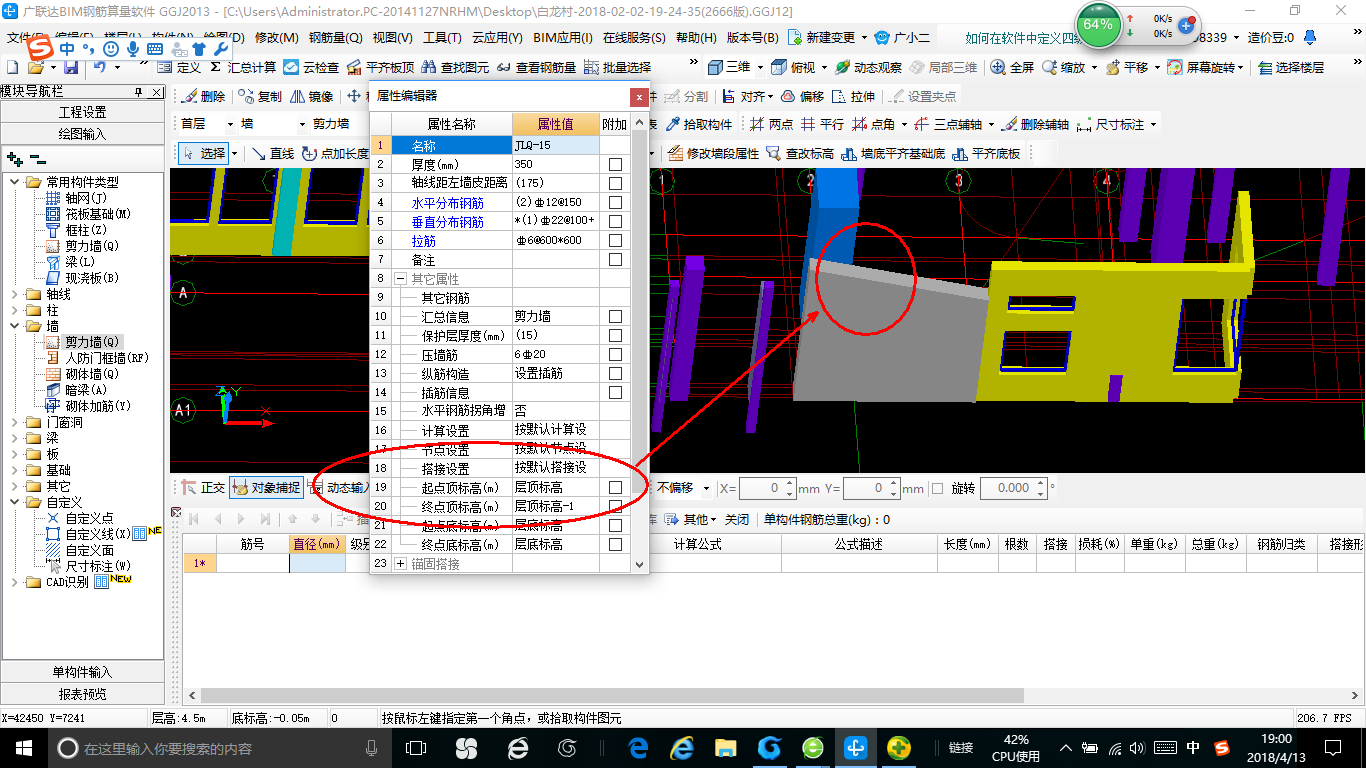
Task: Click 平齐底板 tool
Action: (986, 153)
